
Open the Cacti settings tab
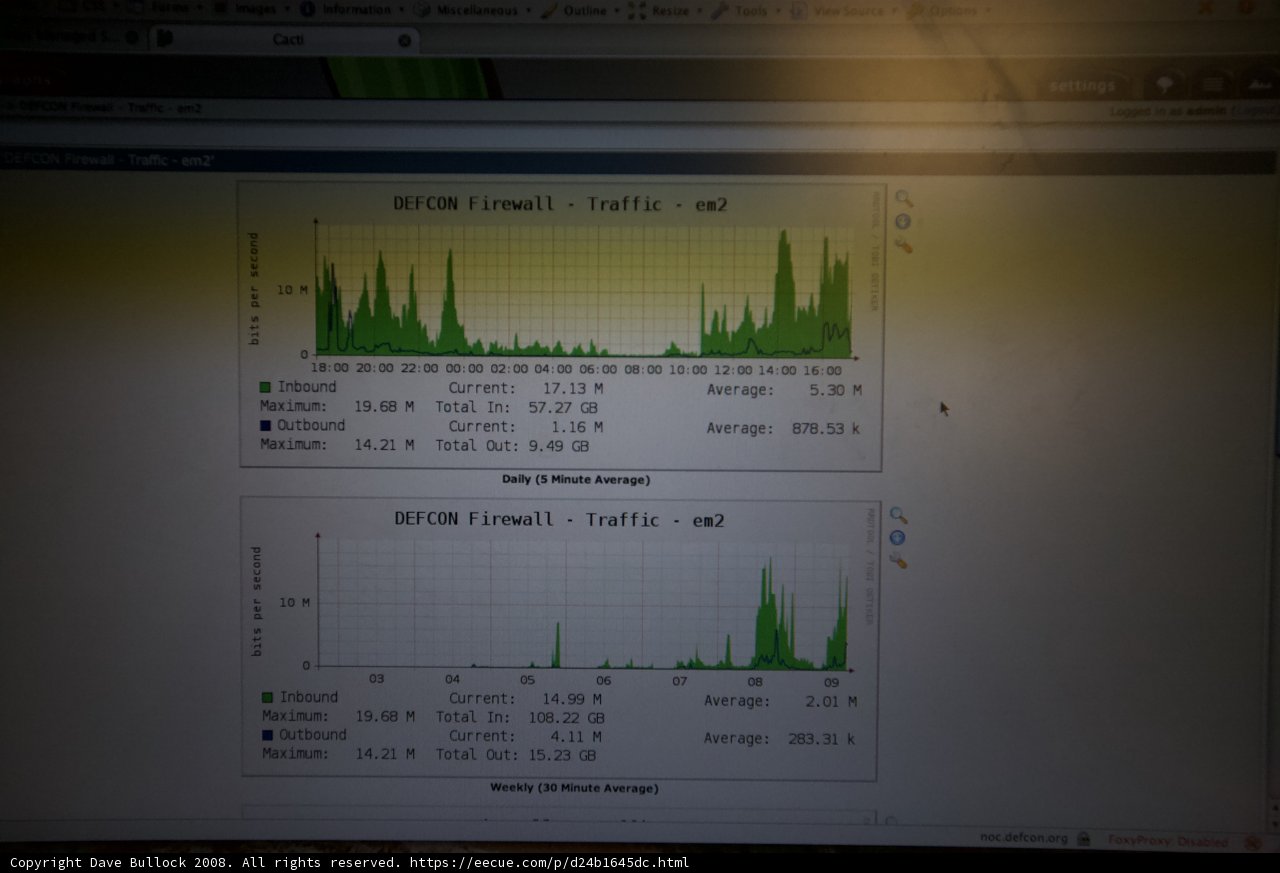click(1082, 86)
